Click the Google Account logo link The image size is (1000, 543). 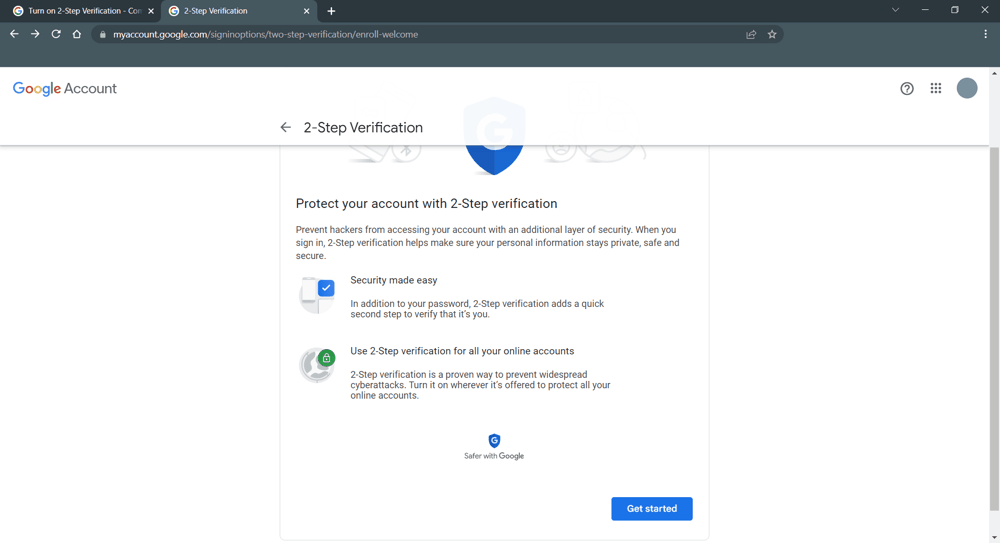point(65,89)
